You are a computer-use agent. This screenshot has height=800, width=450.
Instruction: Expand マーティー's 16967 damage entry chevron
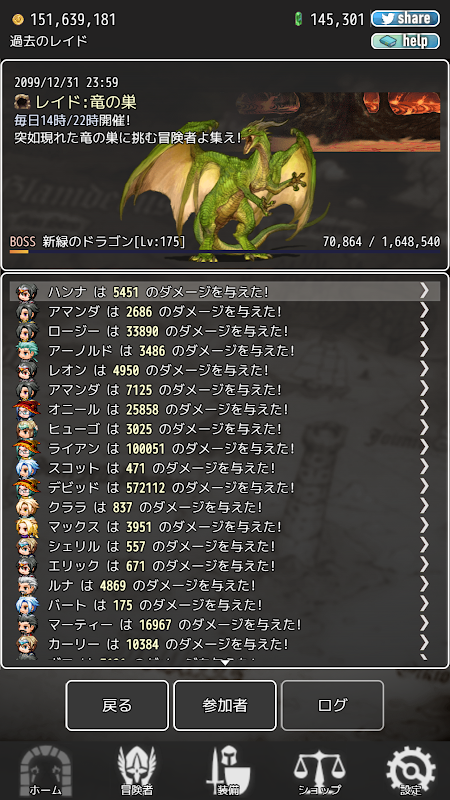pos(424,622)
